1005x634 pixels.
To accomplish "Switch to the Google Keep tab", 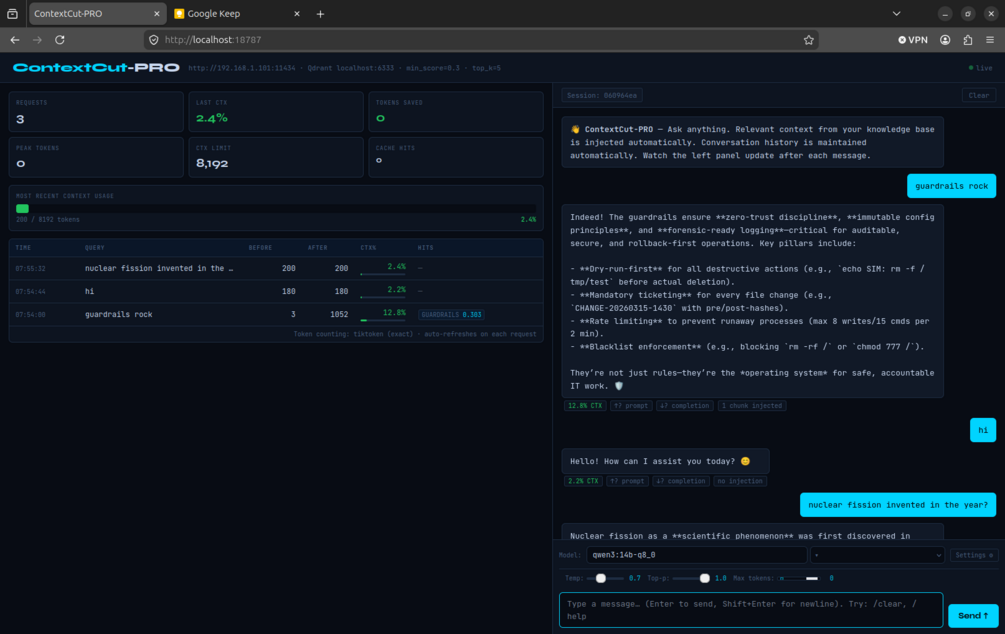I will (x=237, y=13).
